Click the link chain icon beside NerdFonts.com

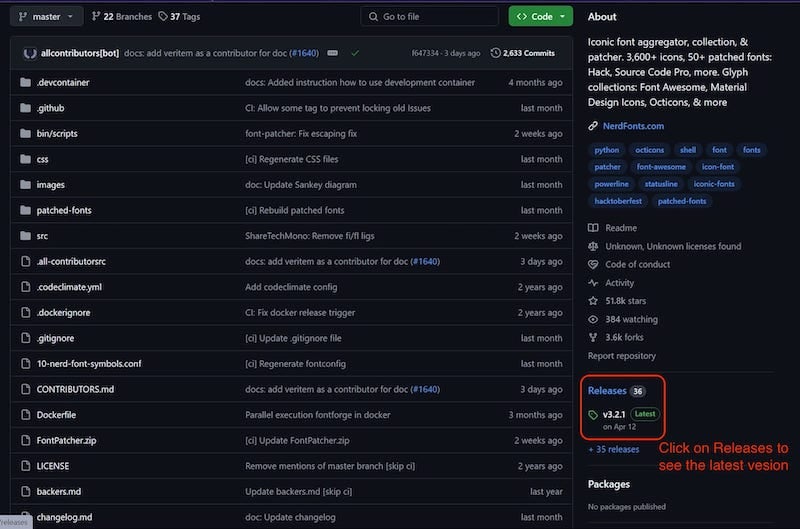click(593, 126)
